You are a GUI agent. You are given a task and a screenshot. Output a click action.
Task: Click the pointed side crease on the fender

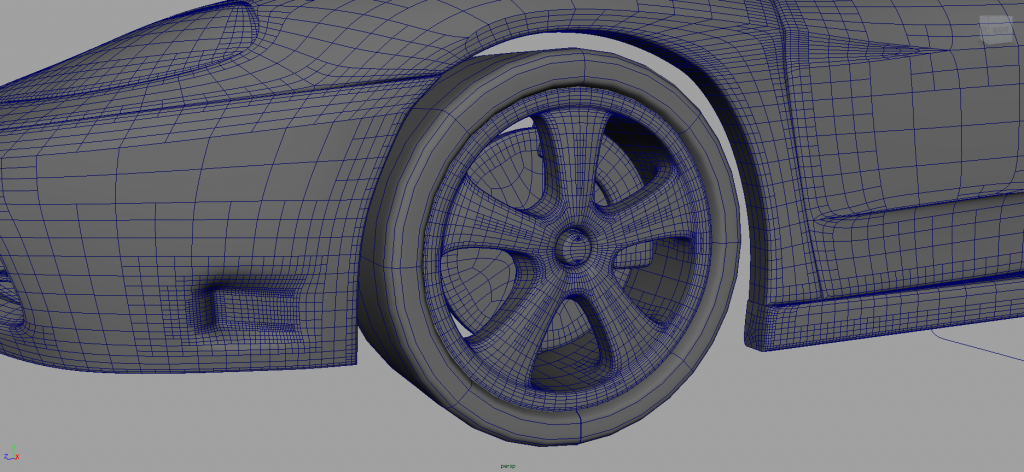coord(900,47)
